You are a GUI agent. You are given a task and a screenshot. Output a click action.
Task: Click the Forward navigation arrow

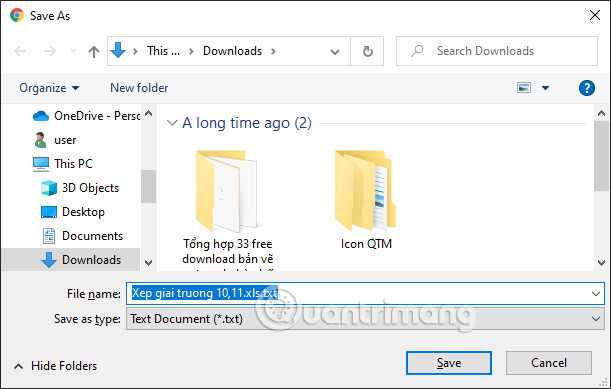pos(49,51)
